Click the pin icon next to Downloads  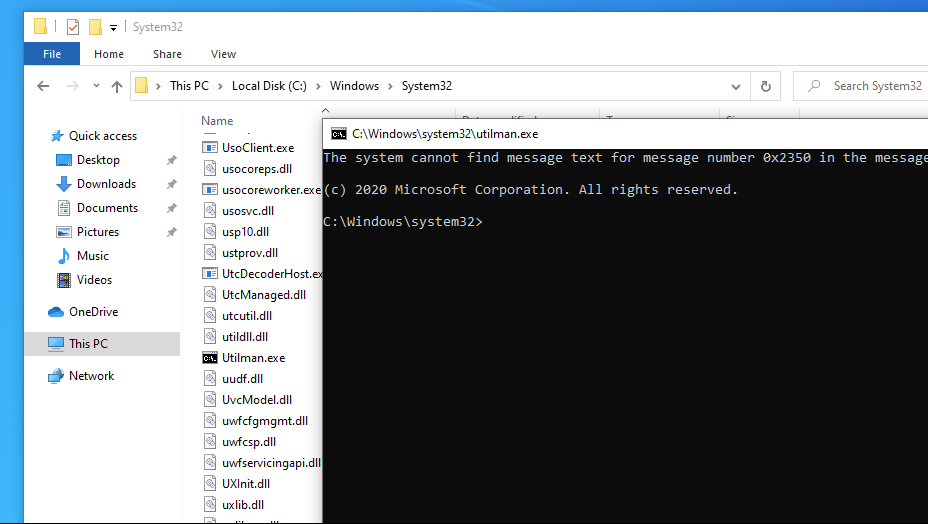172,184
